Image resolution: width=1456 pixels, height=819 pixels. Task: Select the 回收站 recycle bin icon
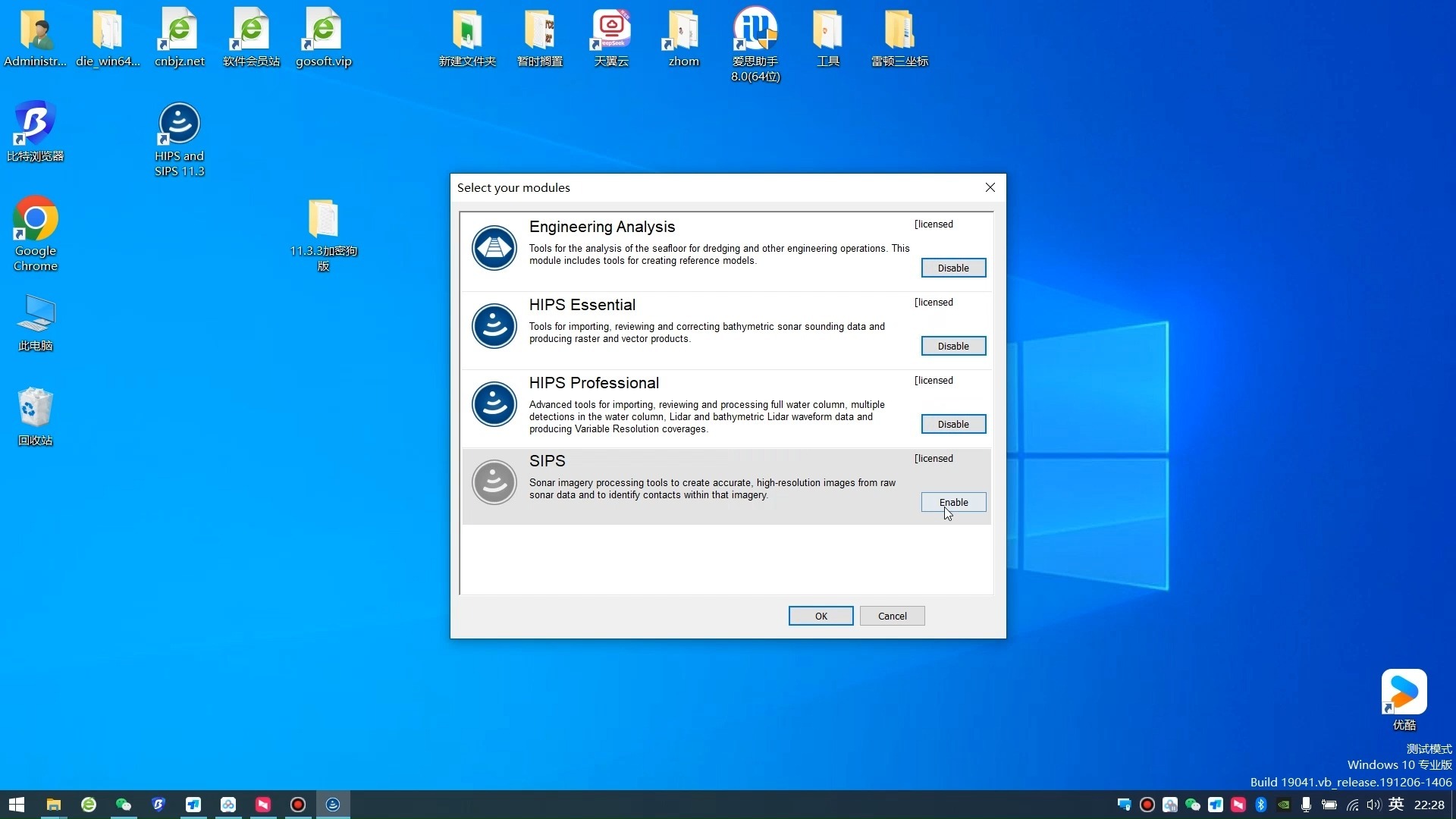[x=35, y=417]
